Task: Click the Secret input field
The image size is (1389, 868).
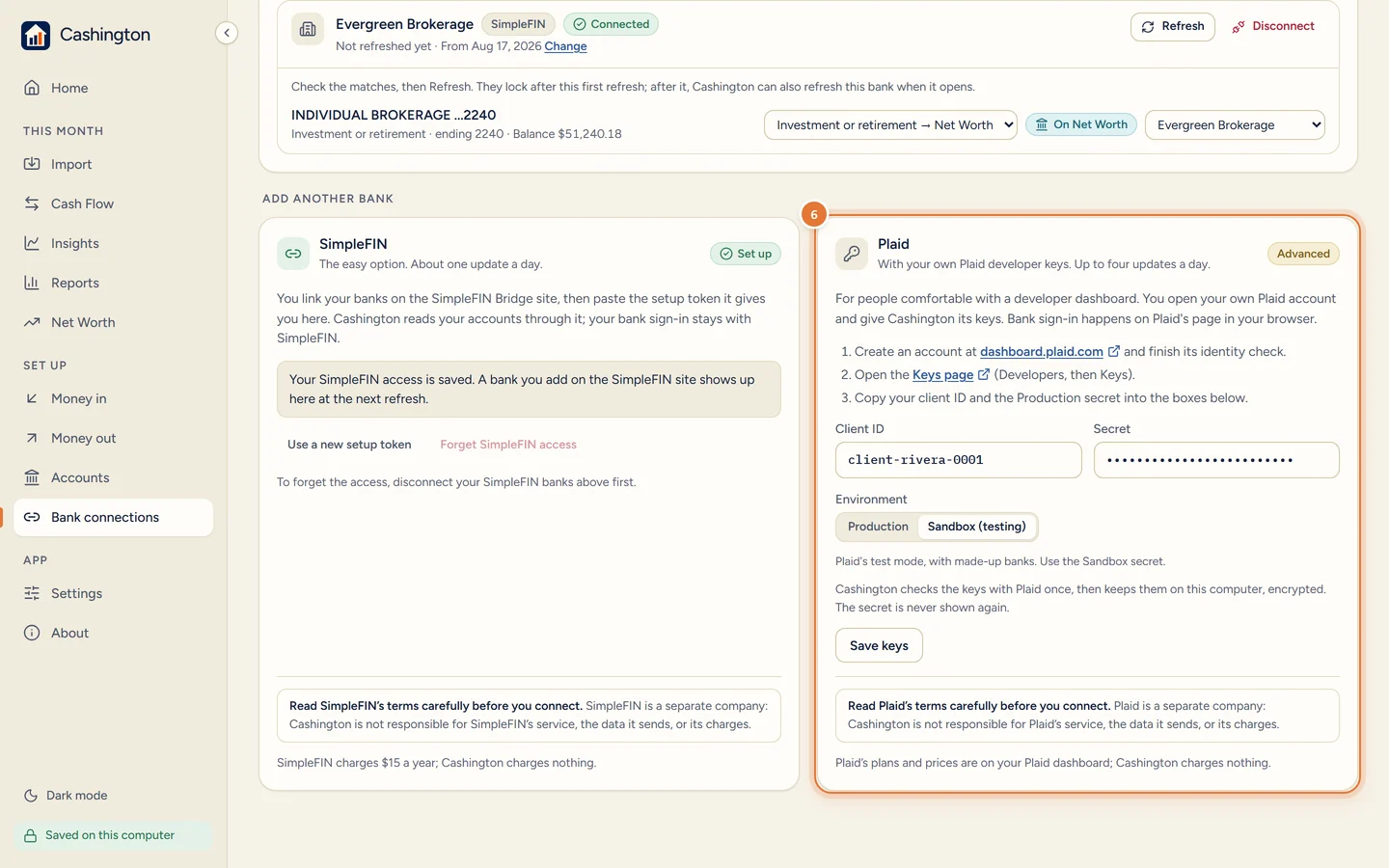Action: coord(1215,460)
